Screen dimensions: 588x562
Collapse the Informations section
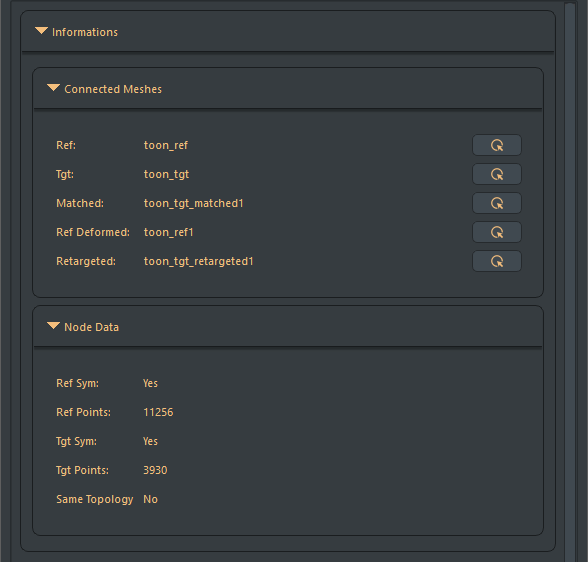41,31
